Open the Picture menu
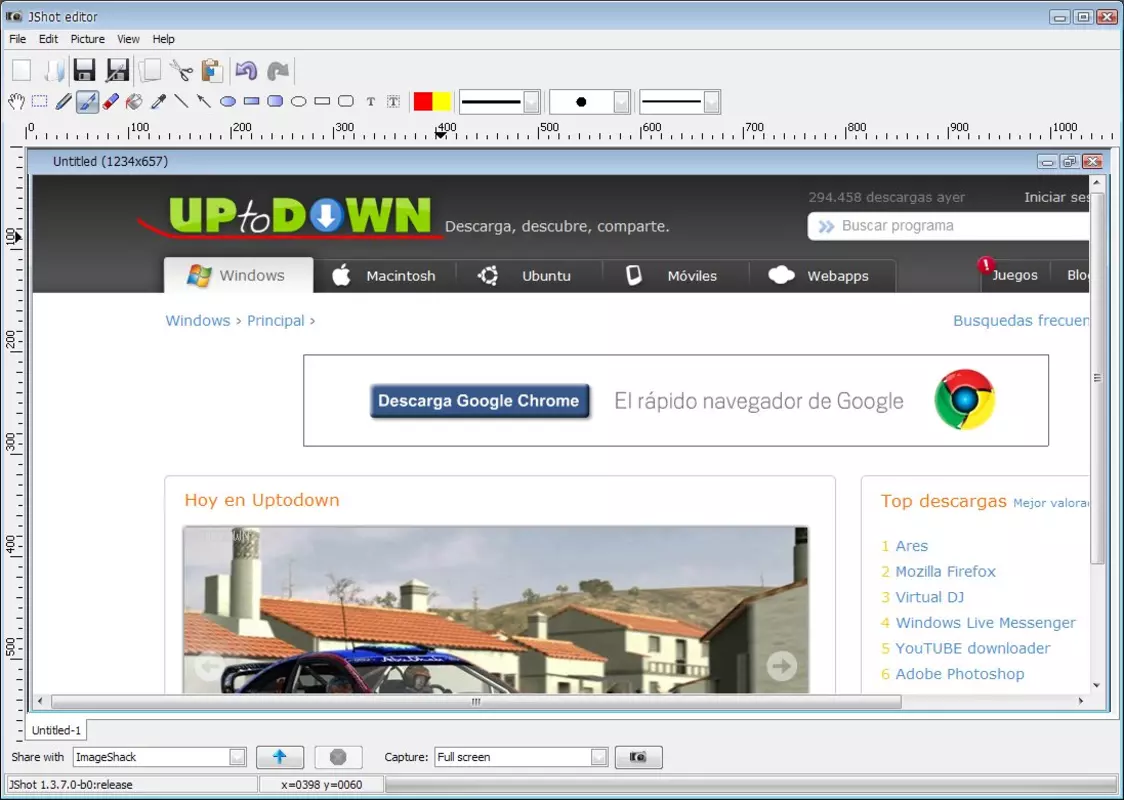Screen dimensions: 1124x800 (87, 39)
